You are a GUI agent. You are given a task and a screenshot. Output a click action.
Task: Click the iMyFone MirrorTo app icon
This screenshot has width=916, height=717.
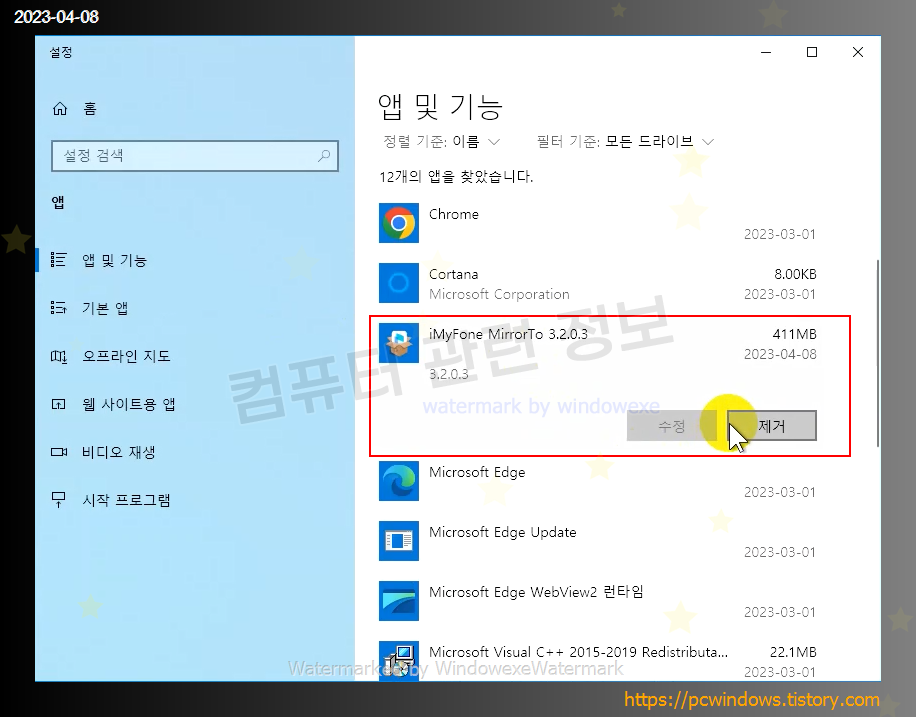pyautogui.click(x=398, y=343)
